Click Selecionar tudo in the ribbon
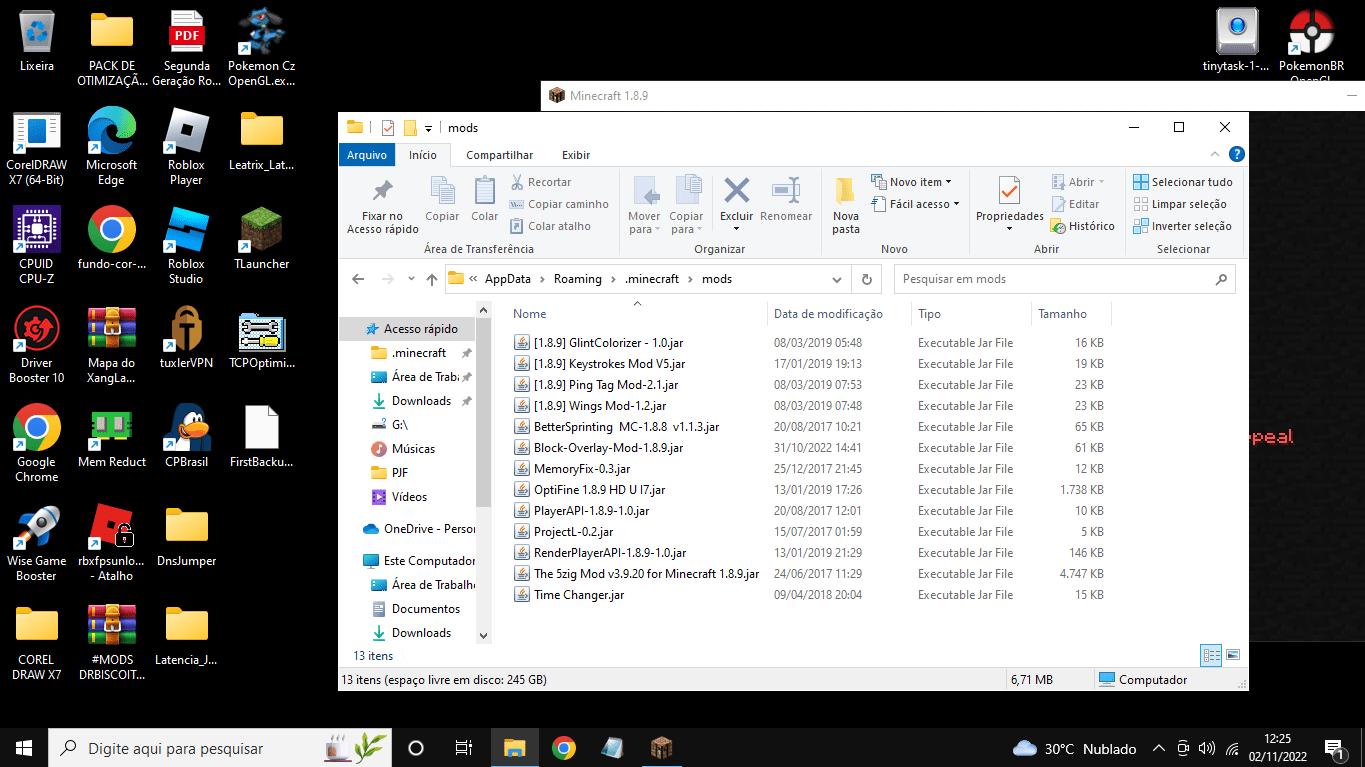This screenshot has height=767, width=1365. click(1183, 182)
